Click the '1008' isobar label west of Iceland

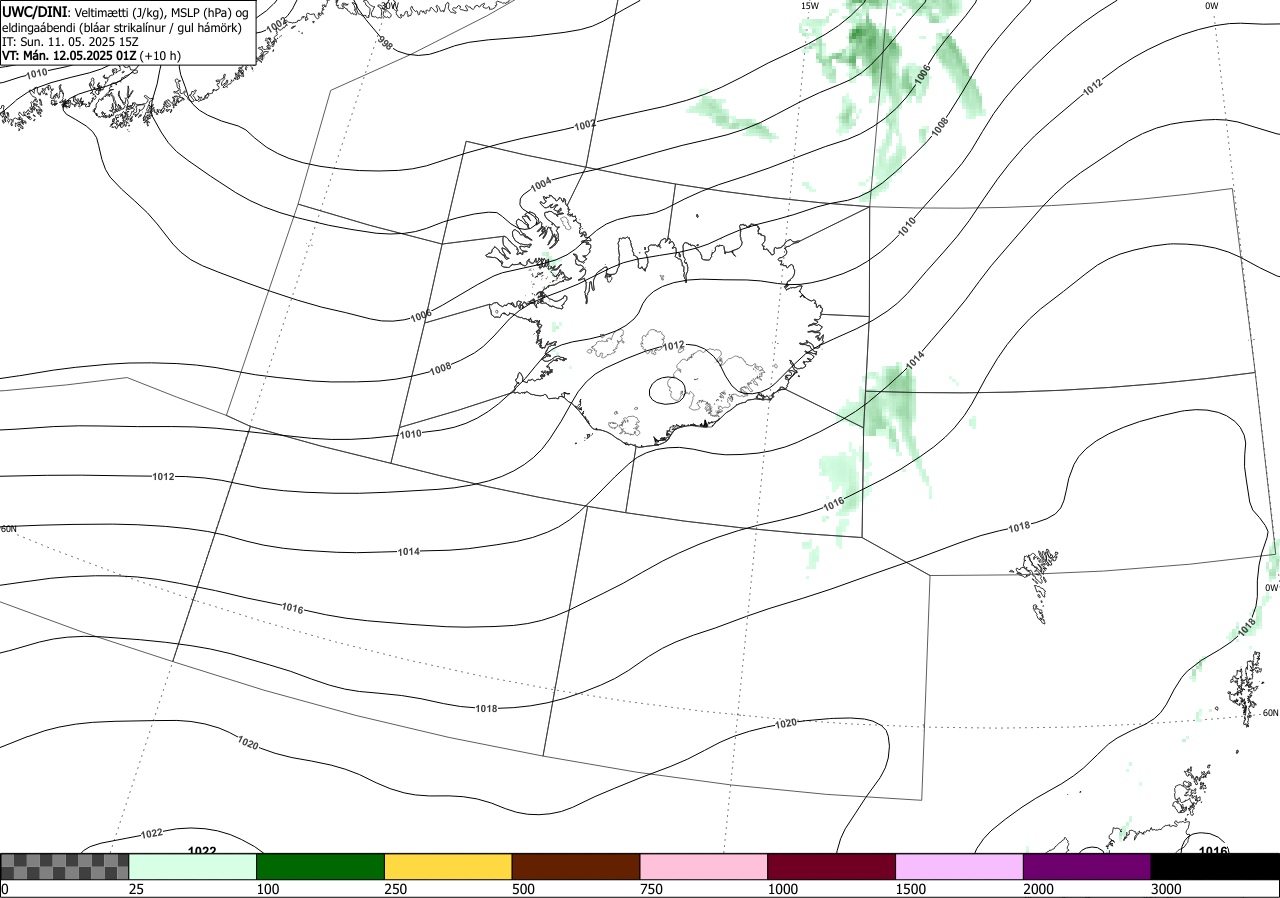[x=440, y=369]
